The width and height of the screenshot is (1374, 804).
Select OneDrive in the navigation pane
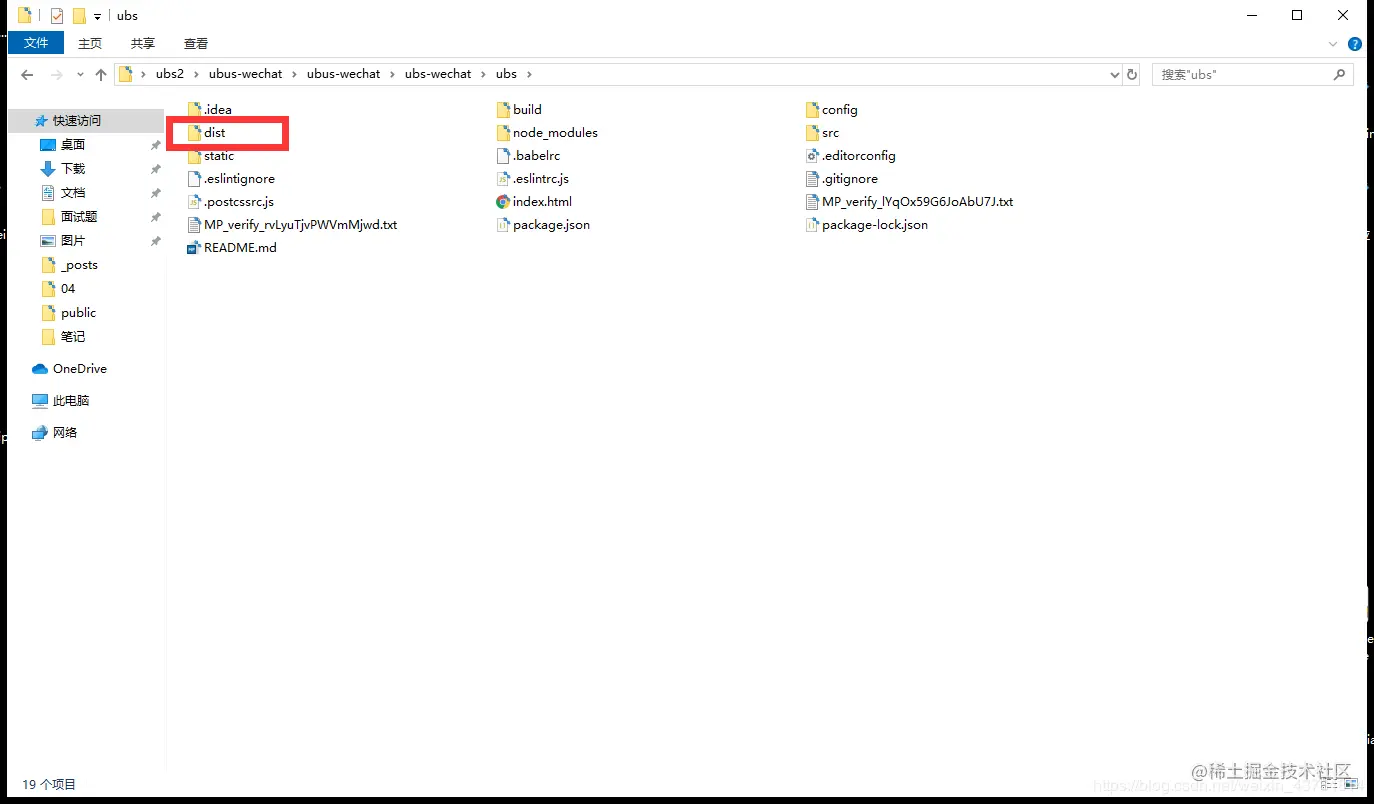pyautogui.click(x=80, y=368)
